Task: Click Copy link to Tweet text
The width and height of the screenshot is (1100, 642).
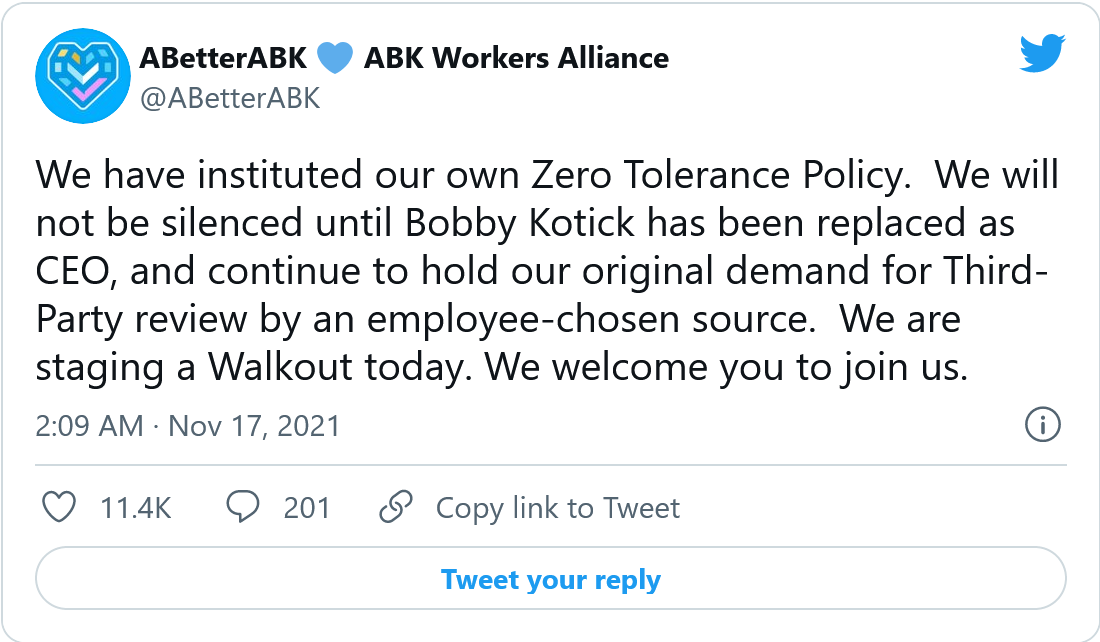Action: click(x=557, y=508)
